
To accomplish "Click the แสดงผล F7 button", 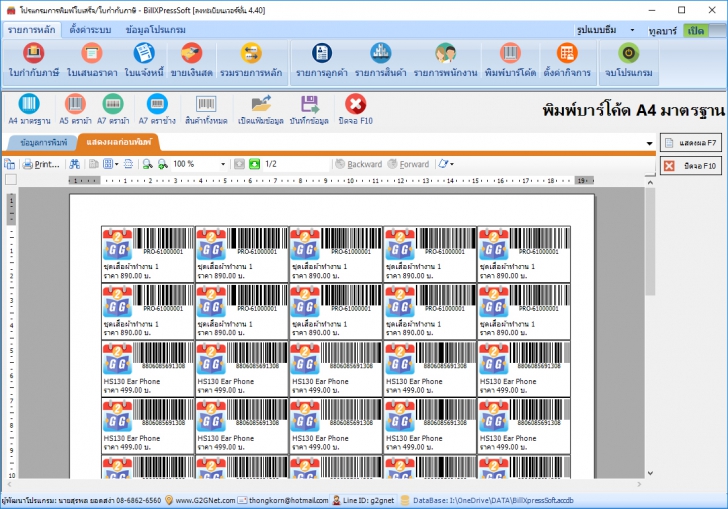I will pyautogui.click(x=690, y=144).
